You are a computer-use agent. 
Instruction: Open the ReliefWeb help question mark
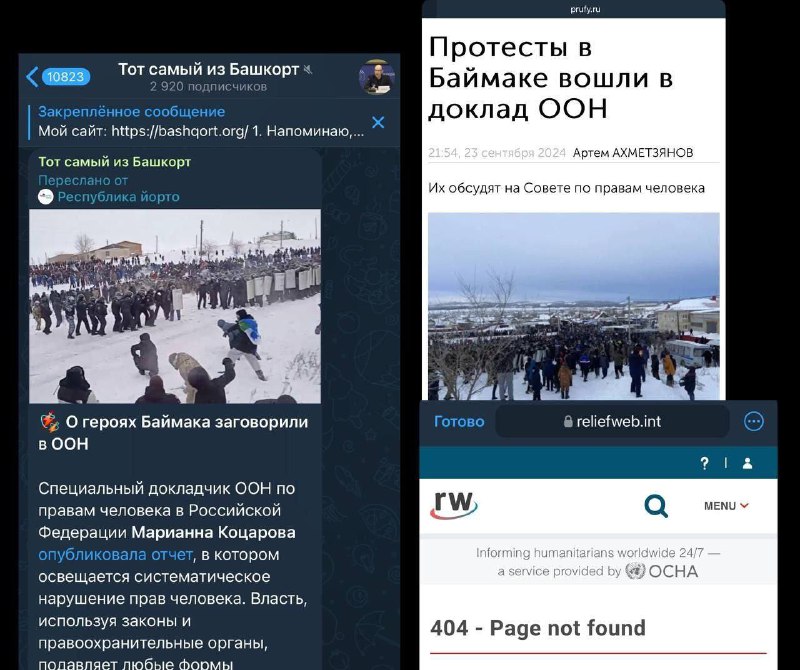click(x=705, y=463)
